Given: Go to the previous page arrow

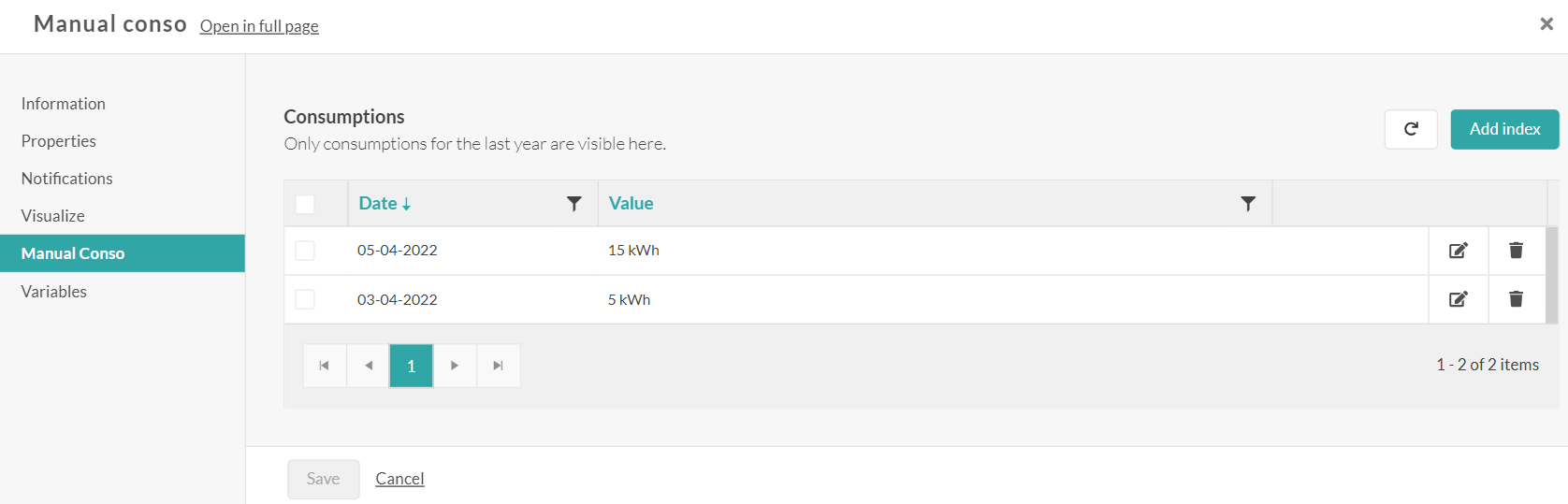Looking at the screenshot, I should click(369, 366).
